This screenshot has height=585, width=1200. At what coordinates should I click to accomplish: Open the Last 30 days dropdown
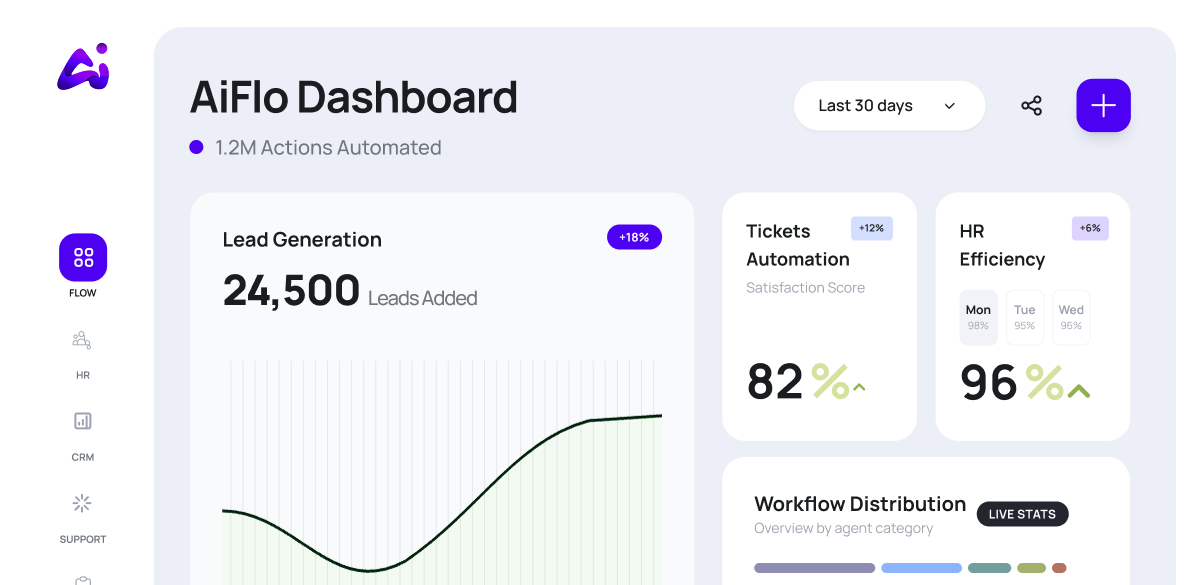(x=889, y=105)
